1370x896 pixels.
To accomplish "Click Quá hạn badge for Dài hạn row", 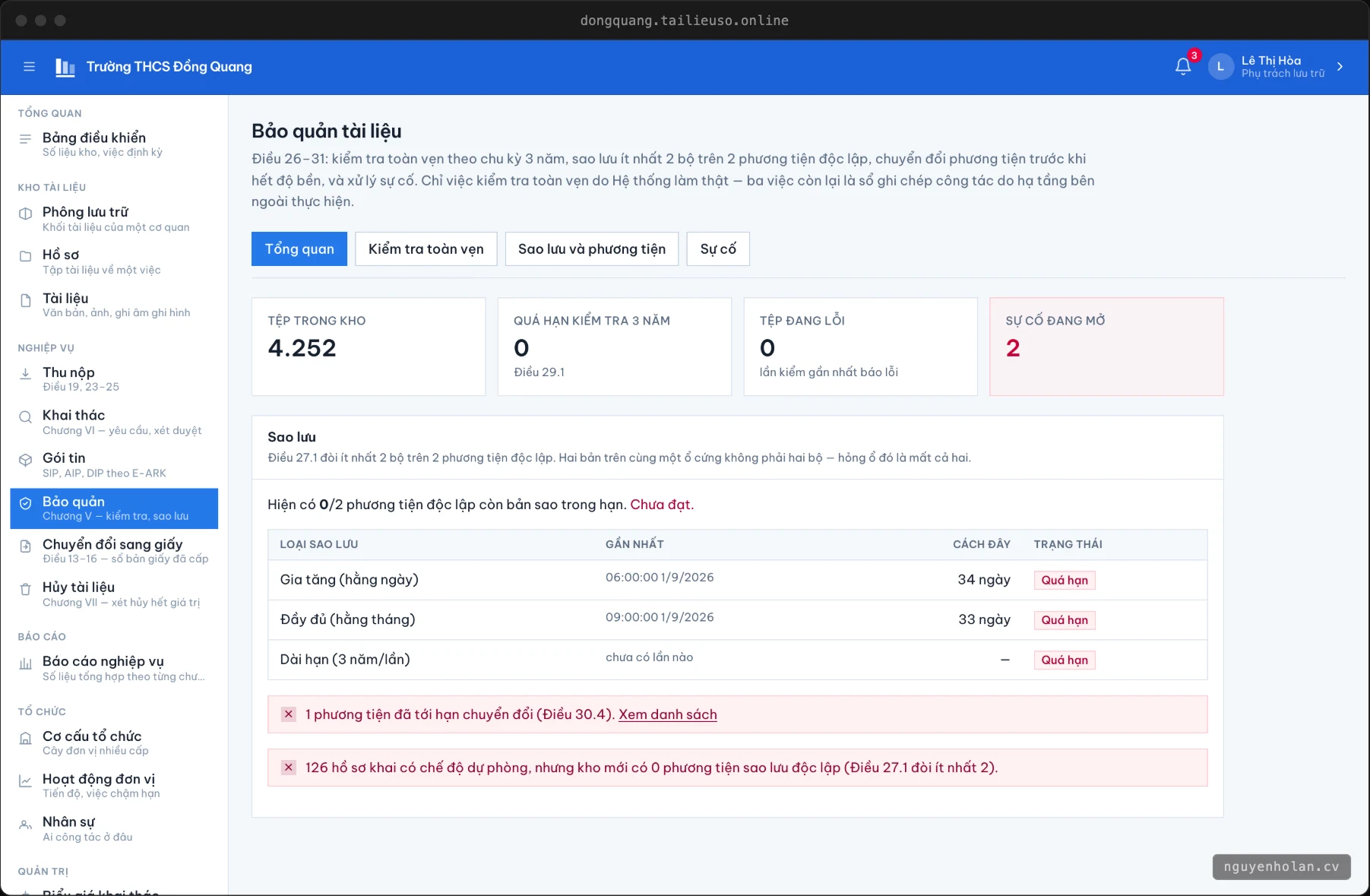I will 1065,660.
